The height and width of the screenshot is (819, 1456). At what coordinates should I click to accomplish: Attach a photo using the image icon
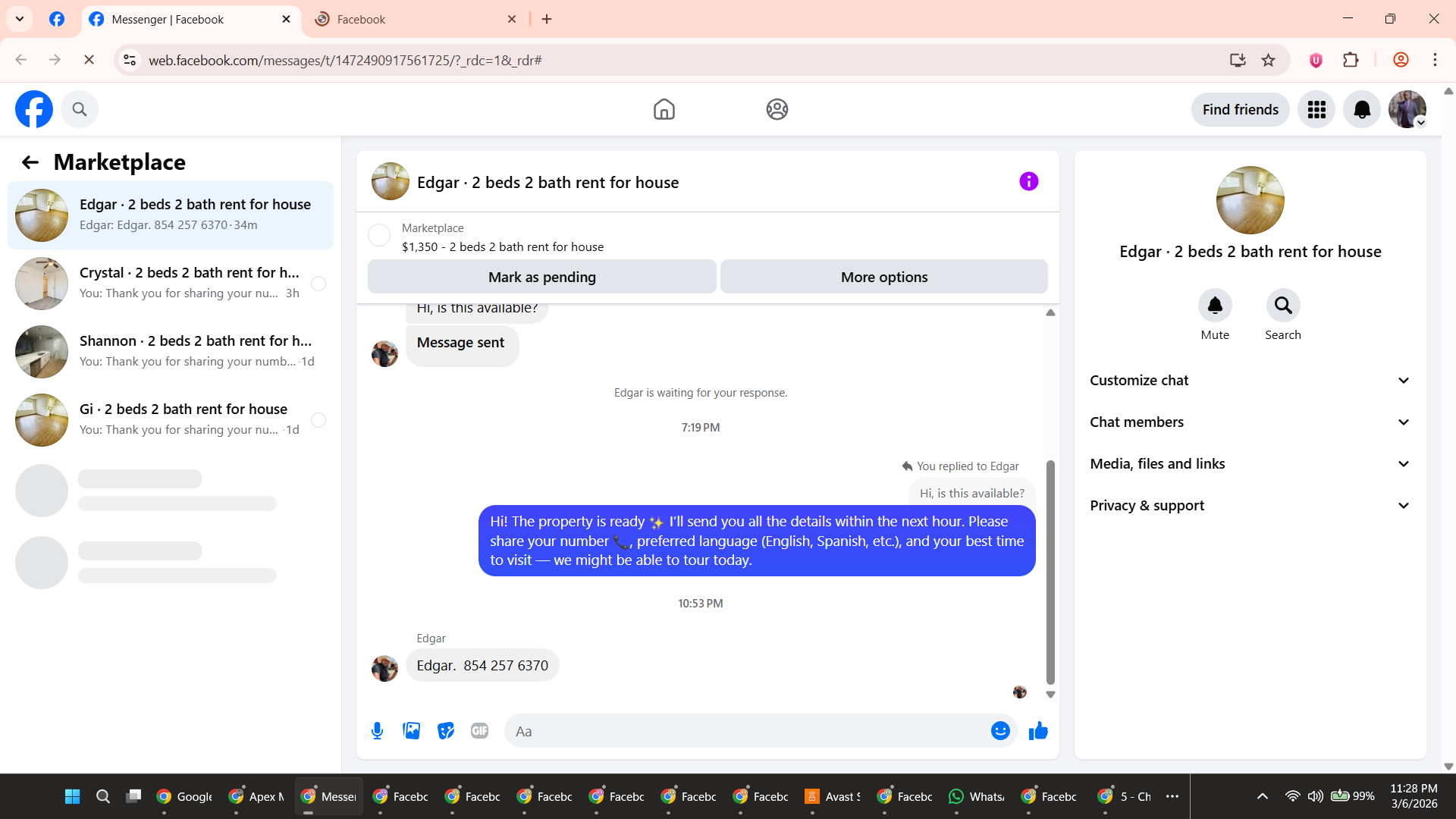[411, 731]
